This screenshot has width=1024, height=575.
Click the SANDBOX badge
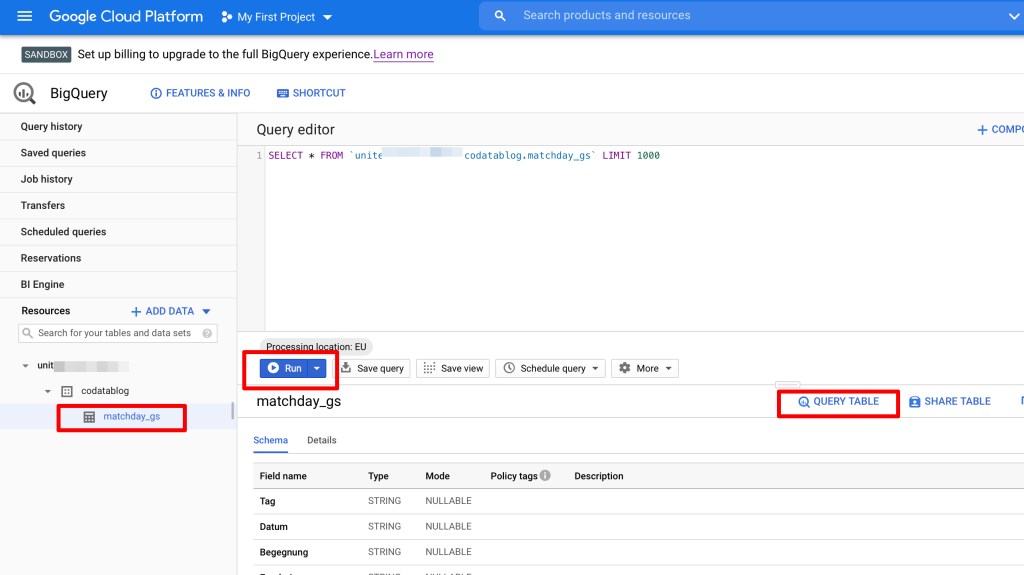[x=46, y=54]
